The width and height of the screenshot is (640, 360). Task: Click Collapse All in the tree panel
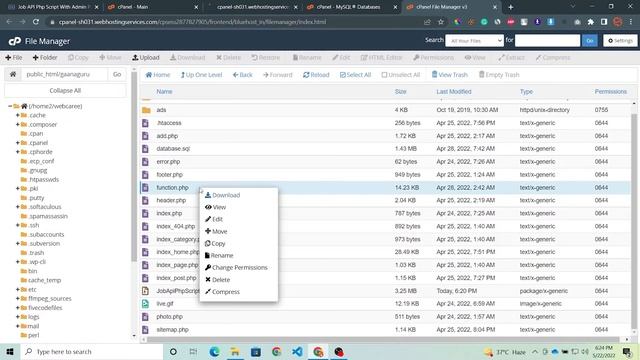pyautogui.click(x=65, y=91)
